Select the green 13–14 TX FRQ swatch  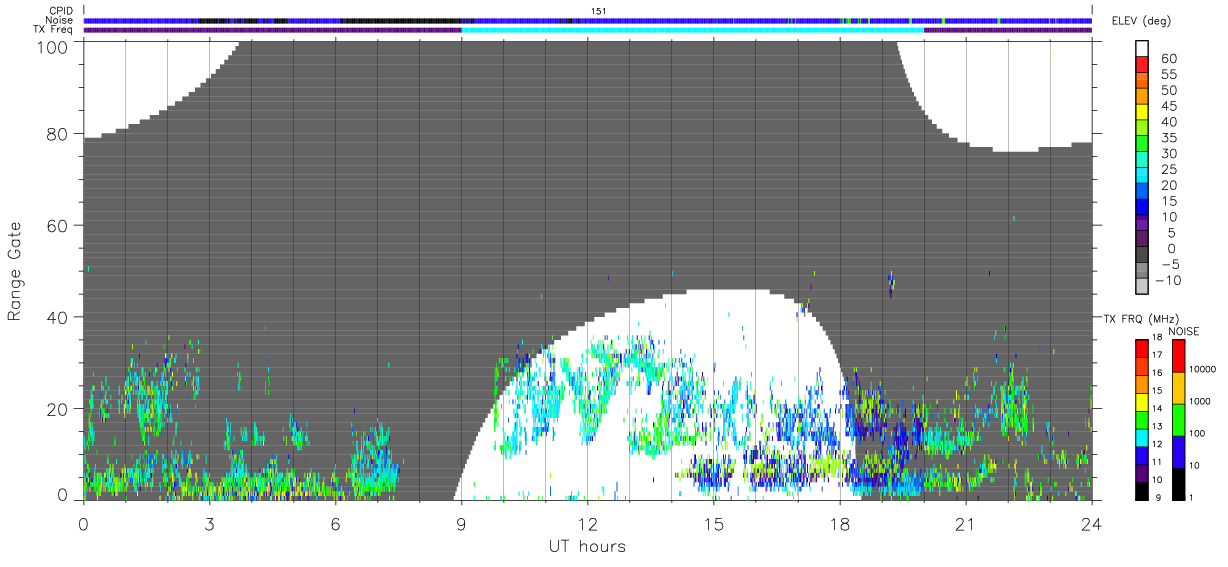click(1144, 420)
